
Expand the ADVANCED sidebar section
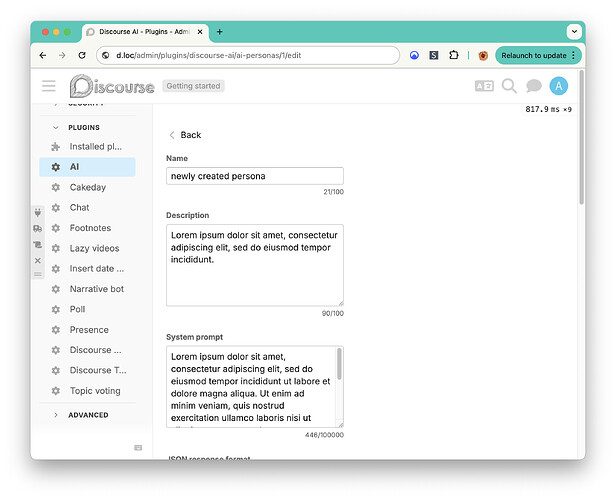pyautogui.click(x=55, y=415)
